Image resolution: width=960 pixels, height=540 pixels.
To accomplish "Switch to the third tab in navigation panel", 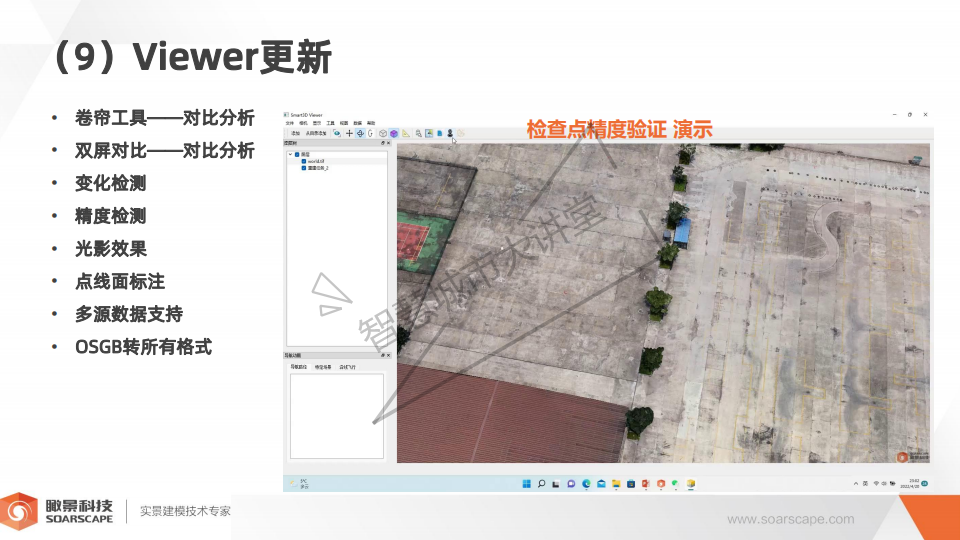I will [347, 367].
